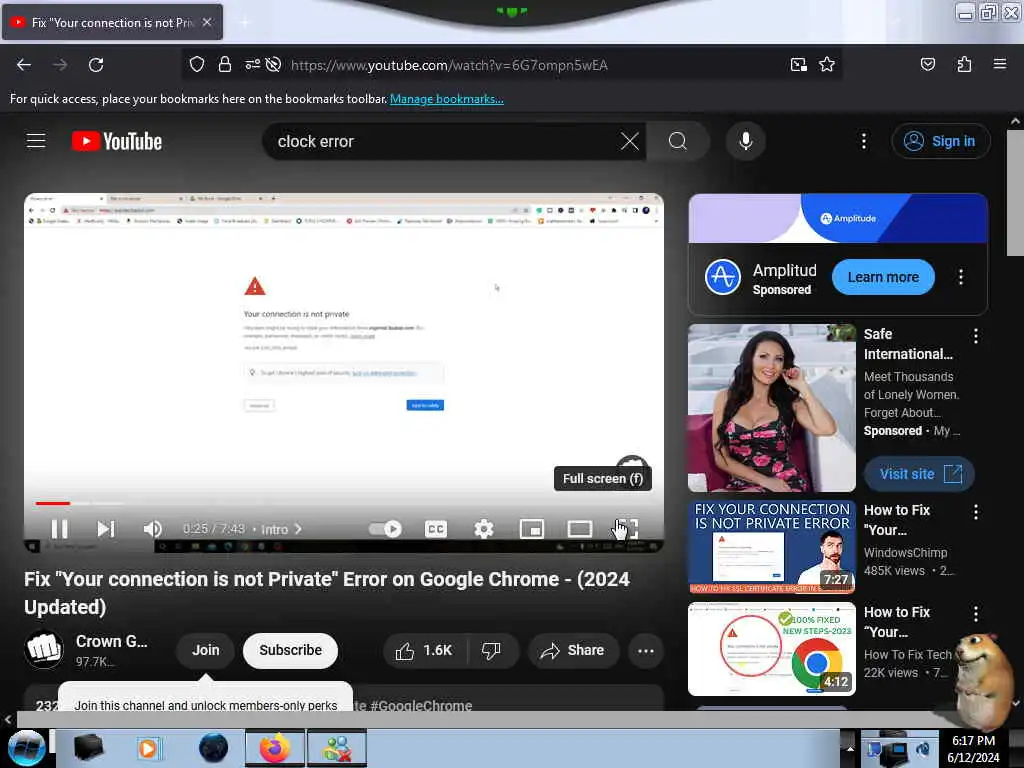Screen dimensions: 1024x768
Task: Open miniplayer mode icon
Action: [x=532, y=528]
